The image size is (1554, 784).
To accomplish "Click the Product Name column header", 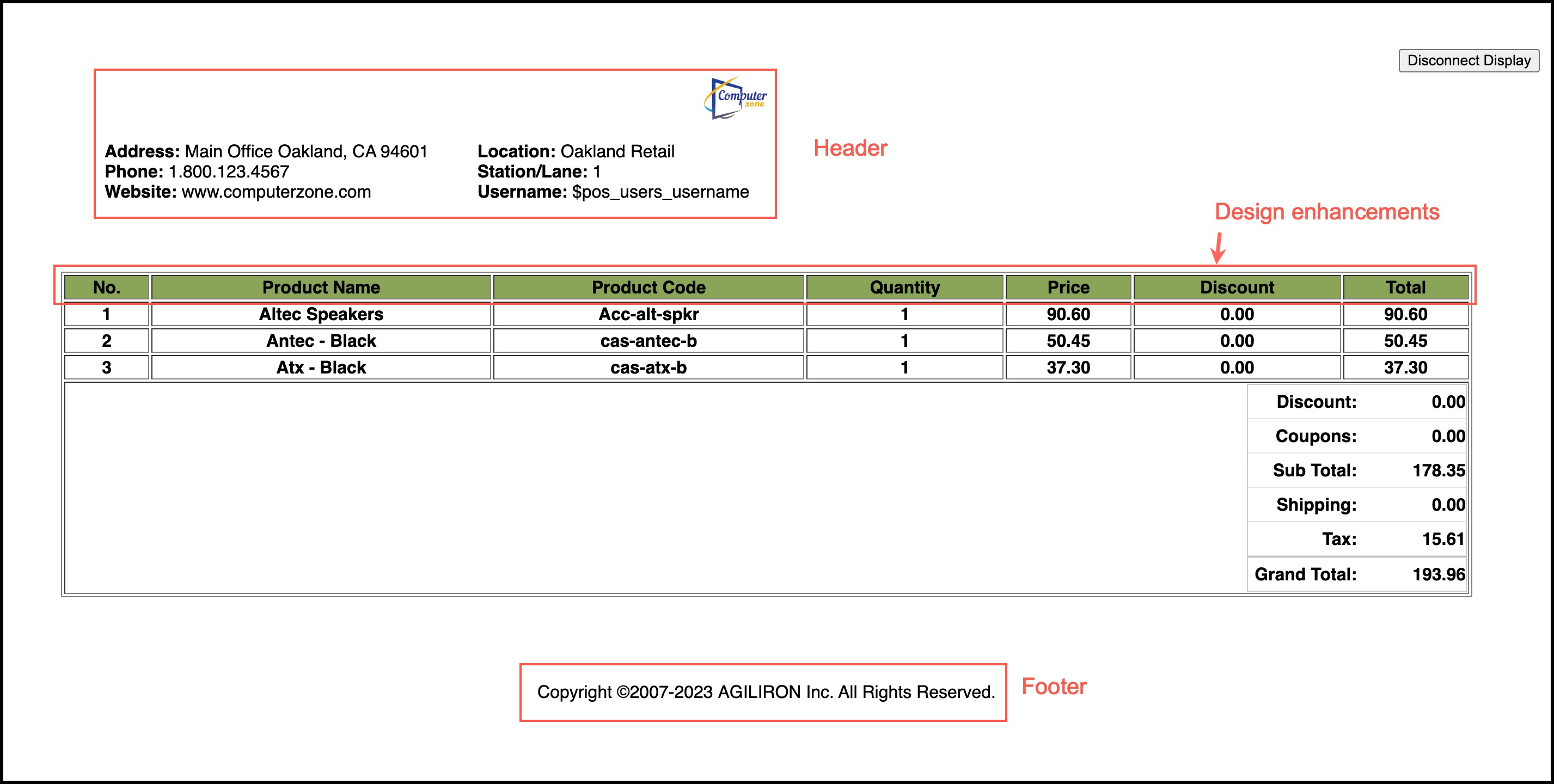I will point(321,287).
